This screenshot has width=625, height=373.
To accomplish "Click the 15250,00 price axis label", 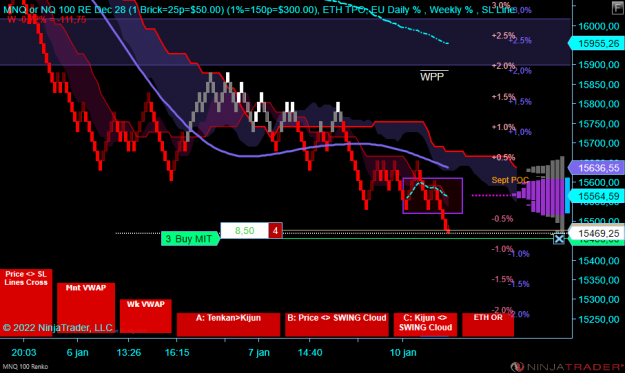I will click(x=598, y=319).
